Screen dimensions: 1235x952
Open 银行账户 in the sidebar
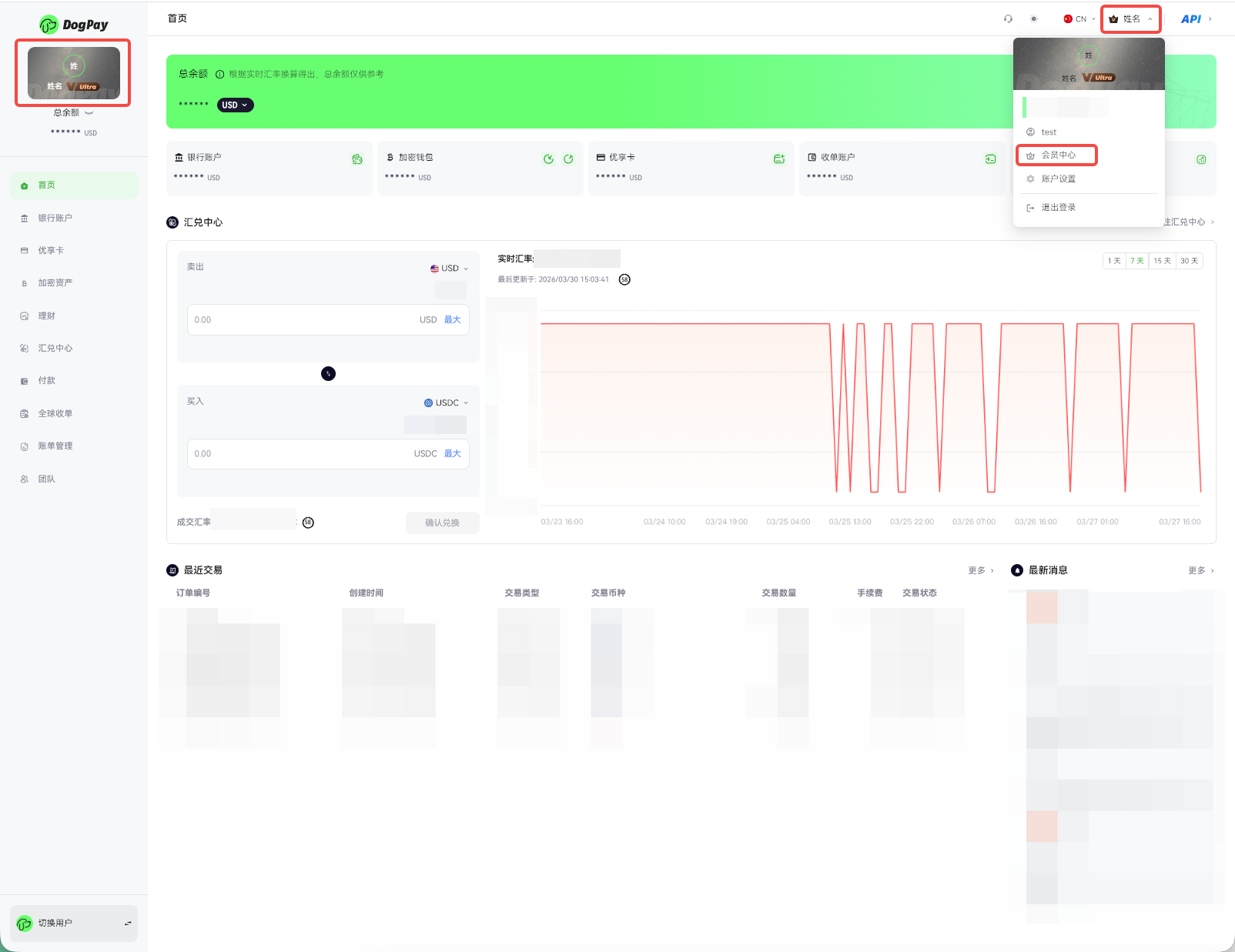point(74,218)
